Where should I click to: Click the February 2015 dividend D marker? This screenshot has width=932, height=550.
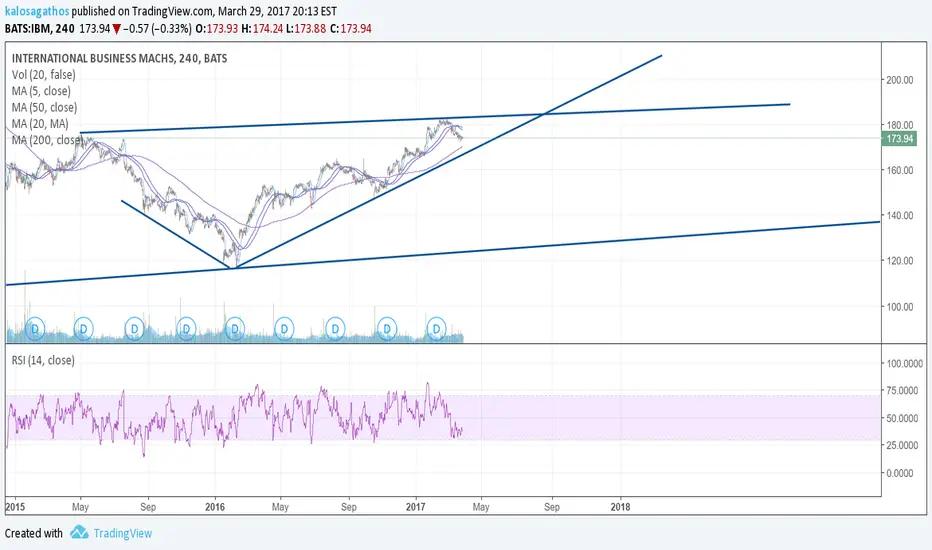tap(35, 328)
